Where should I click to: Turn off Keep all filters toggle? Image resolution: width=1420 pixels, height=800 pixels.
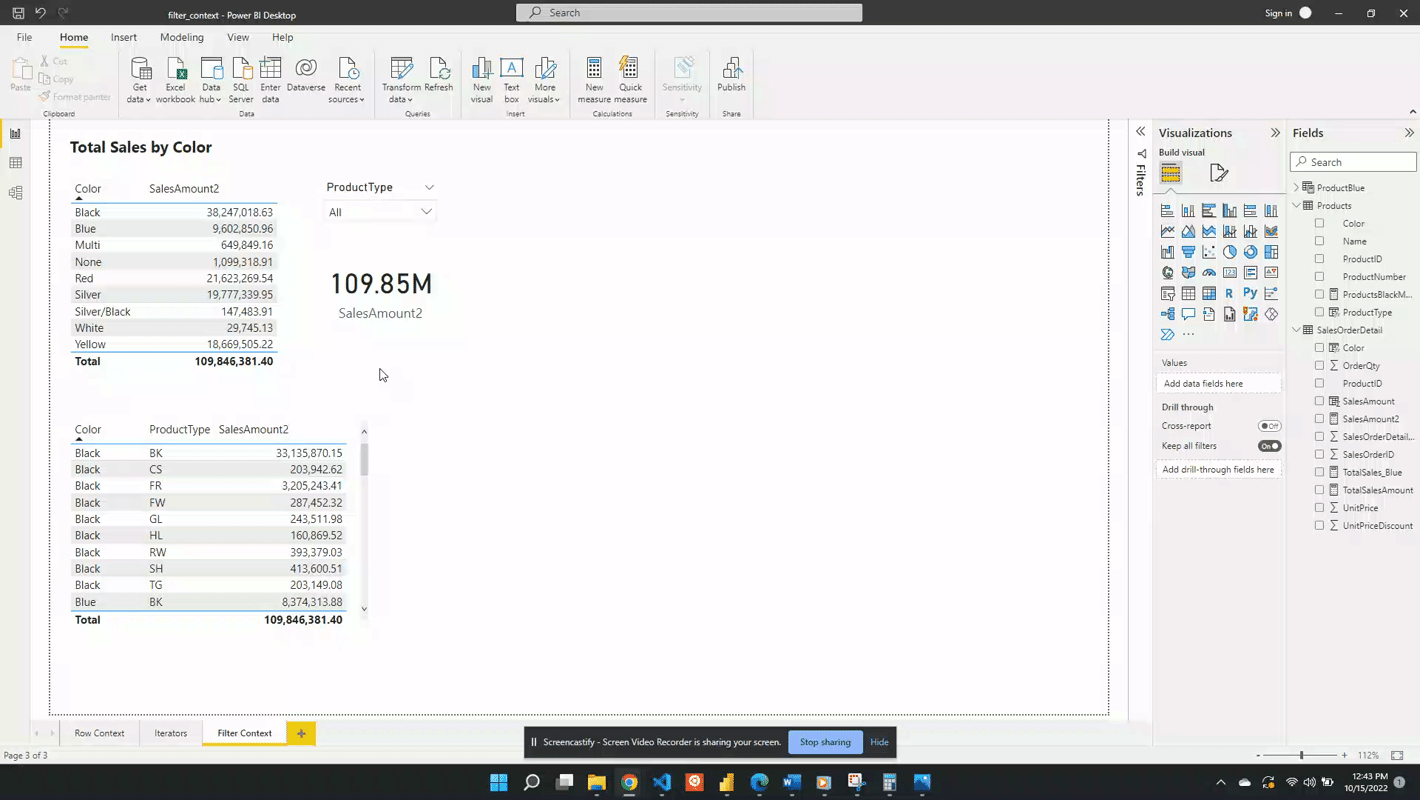click(1269, 446)
